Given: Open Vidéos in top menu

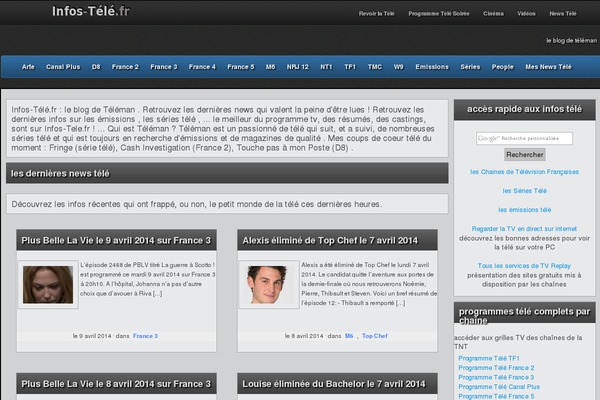Looking at the screenshot, I should pos(526,13).
